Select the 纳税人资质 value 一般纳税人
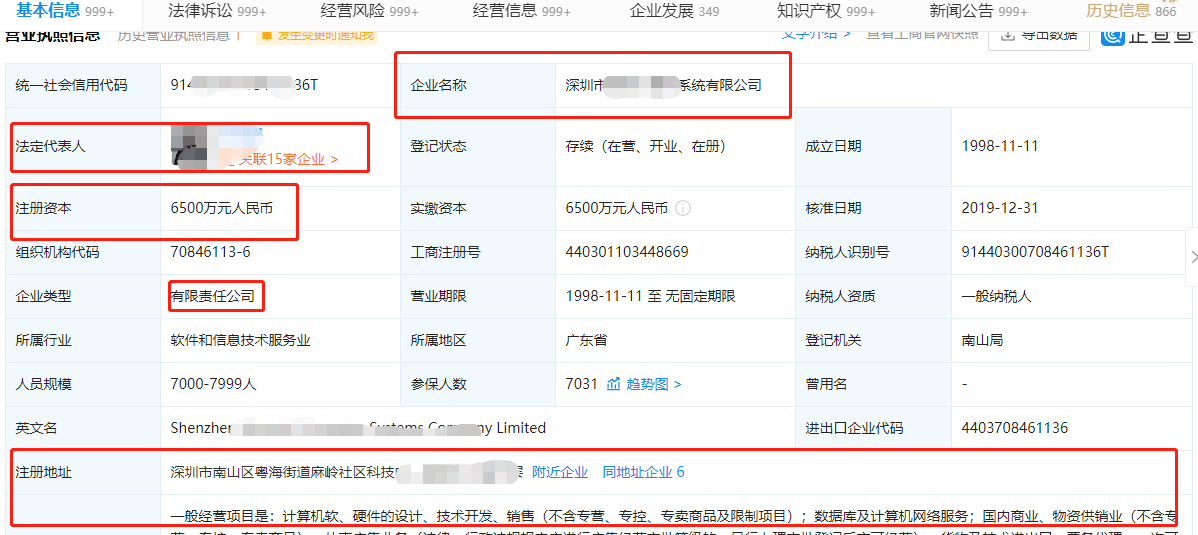The image size is (1198, 535). click(996, 297)
